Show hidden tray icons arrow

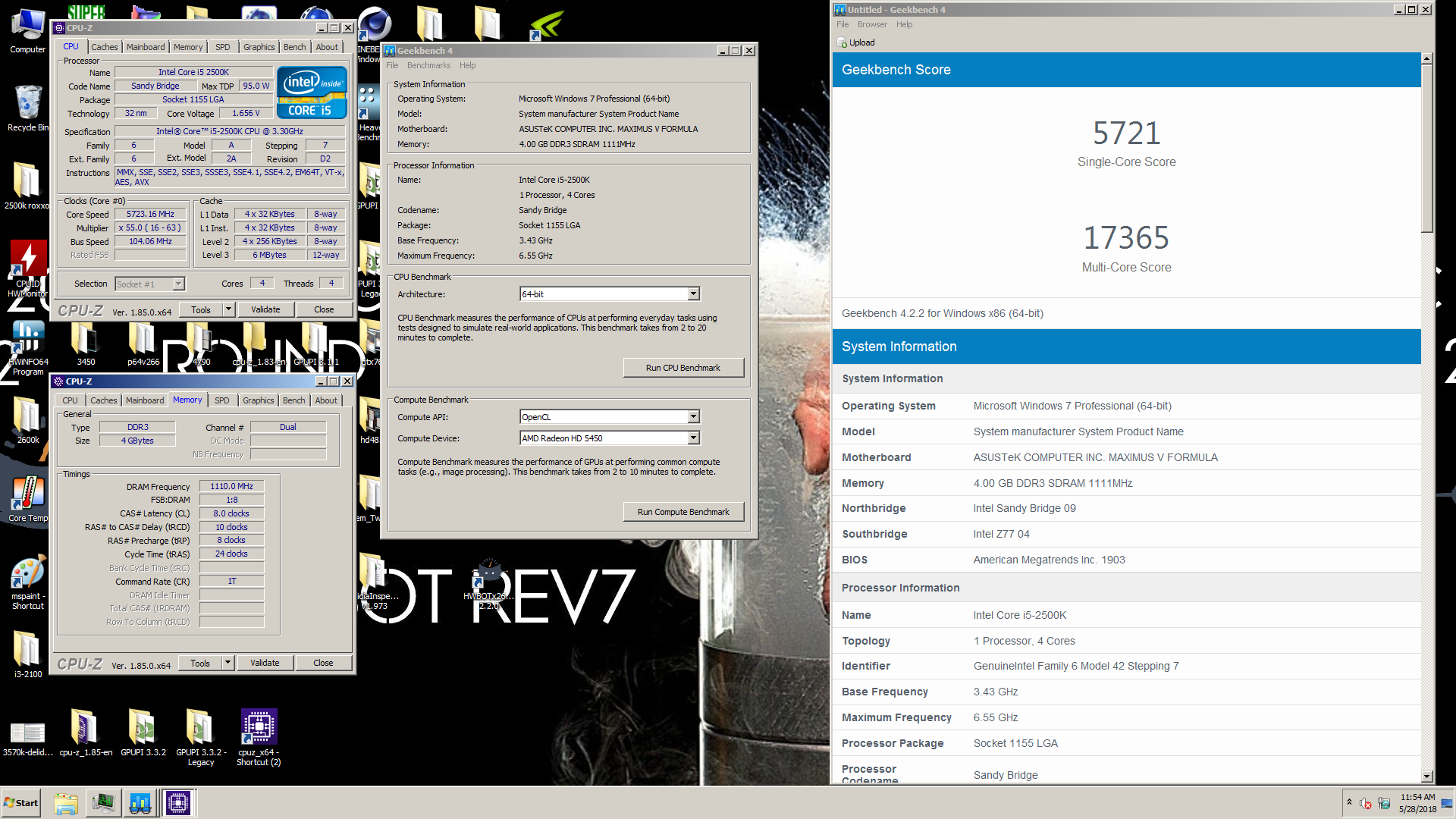[x=1349, y=802]
